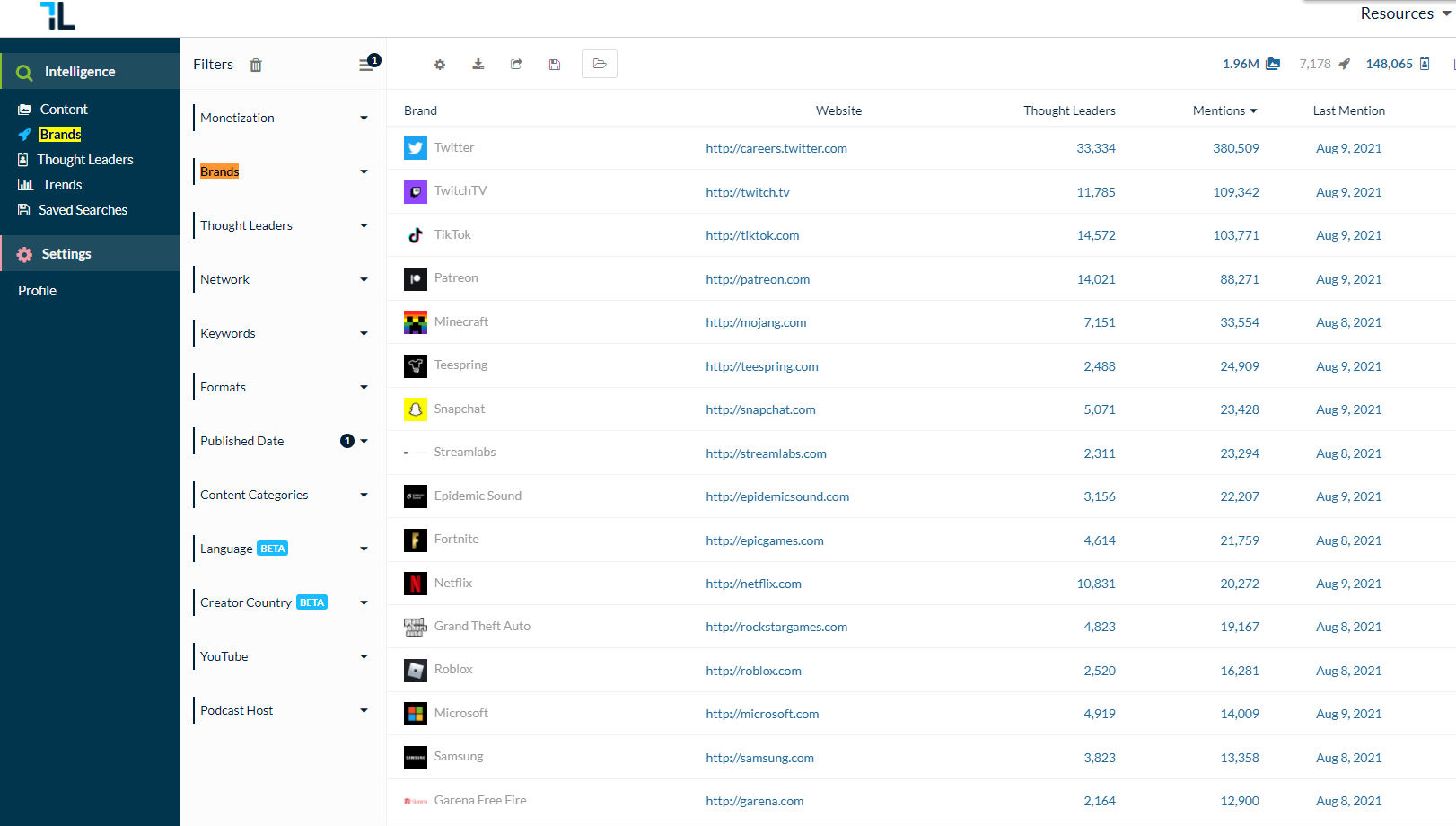Open Saved Searches in sidebar
The width and height of the screenshot is (1456, 826).
click(83, 210)
